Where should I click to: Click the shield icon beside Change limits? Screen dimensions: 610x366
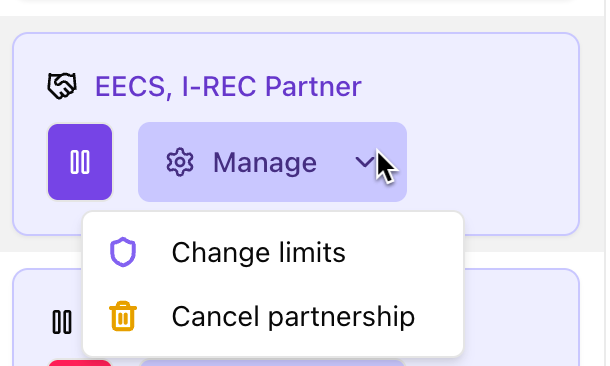pos(123,252)
